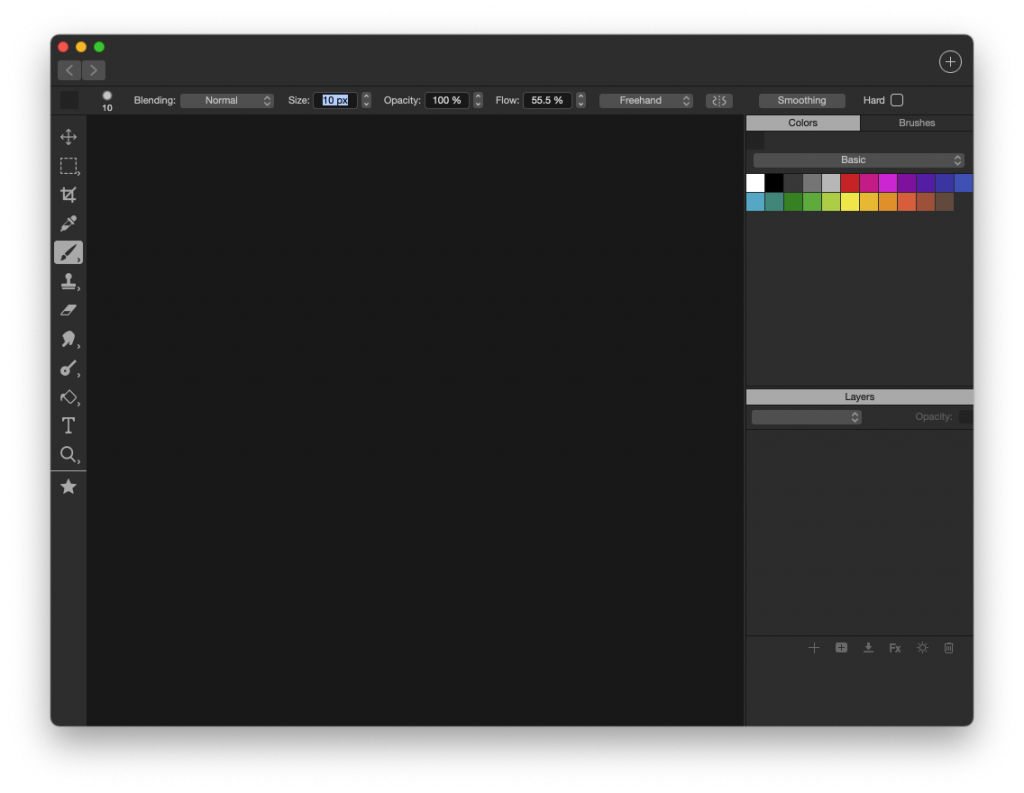Pick the yellow color swatch
The height and width of the screenshot is (793, 1024).
click(850, 202)
